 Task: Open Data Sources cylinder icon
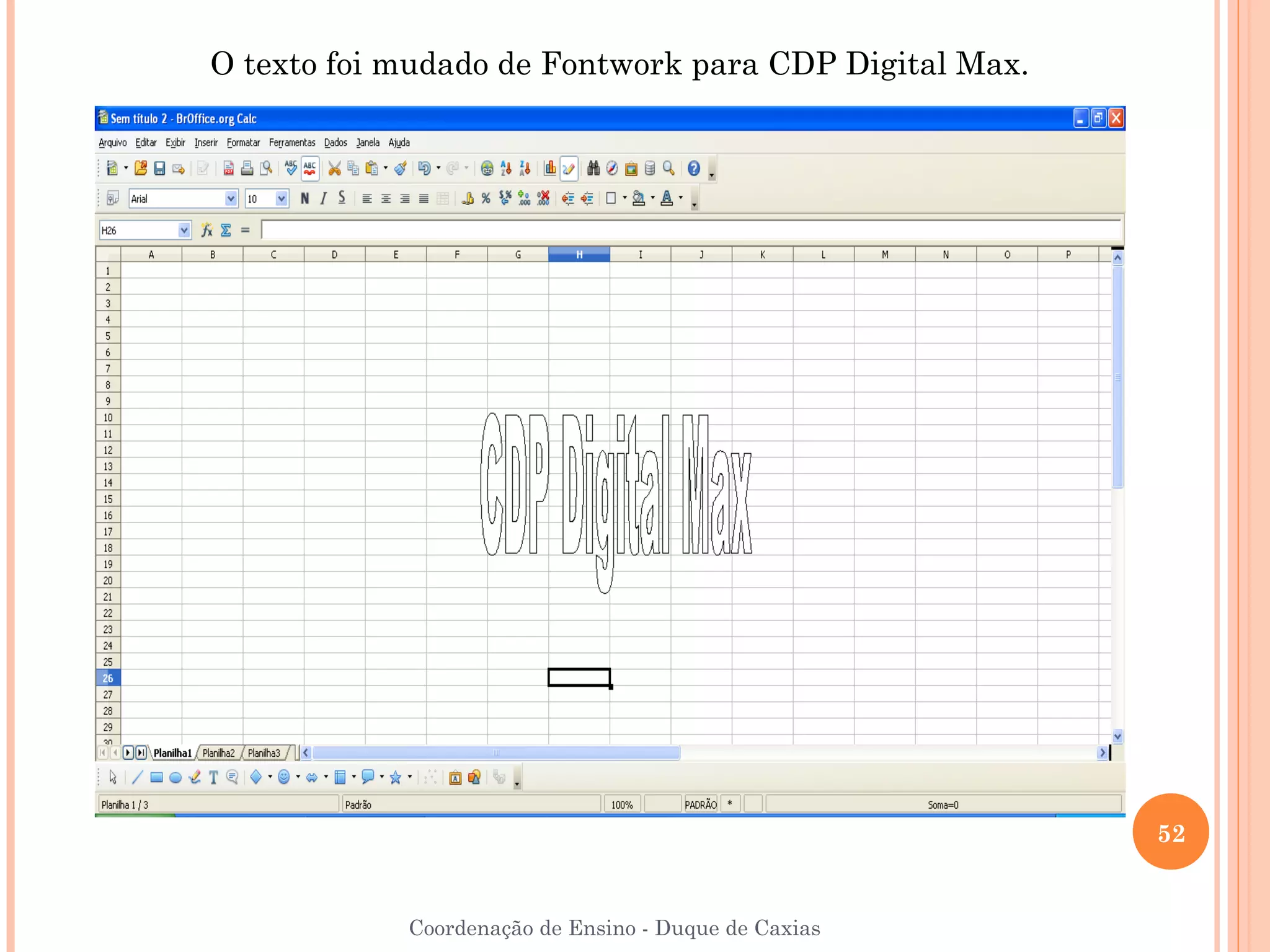pyautogui.click(x=650, y=169)
